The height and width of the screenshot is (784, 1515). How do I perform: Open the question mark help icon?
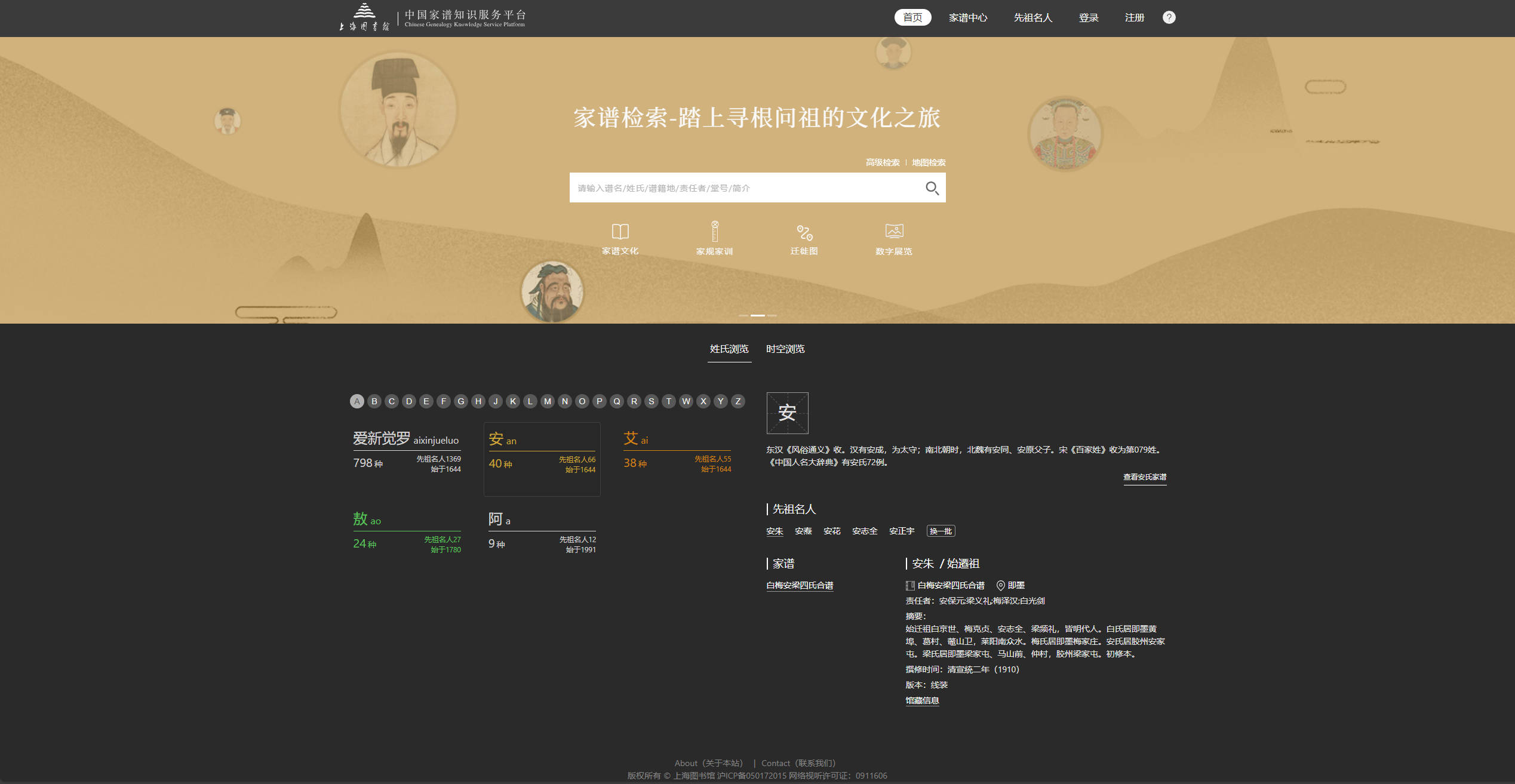click(x=1169, y=17)
